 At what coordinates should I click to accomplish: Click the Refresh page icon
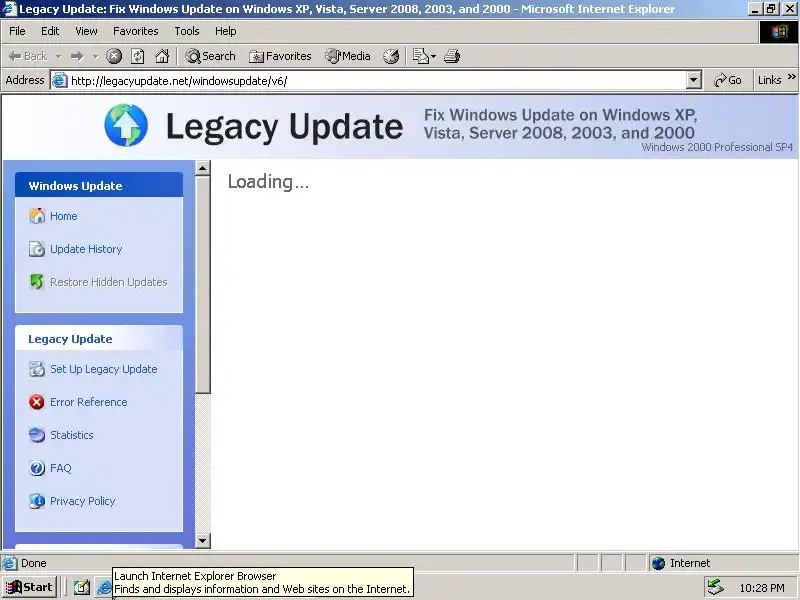138,56
